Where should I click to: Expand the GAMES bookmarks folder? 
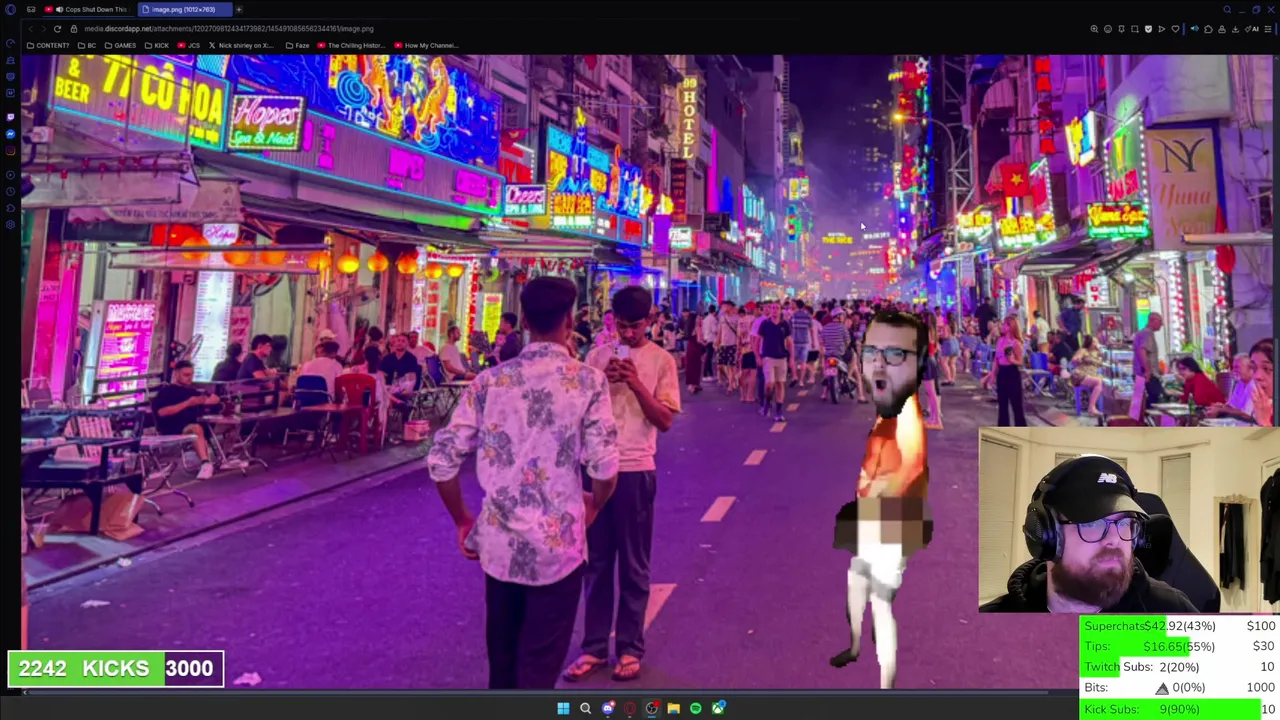click(x=120, y=45)
